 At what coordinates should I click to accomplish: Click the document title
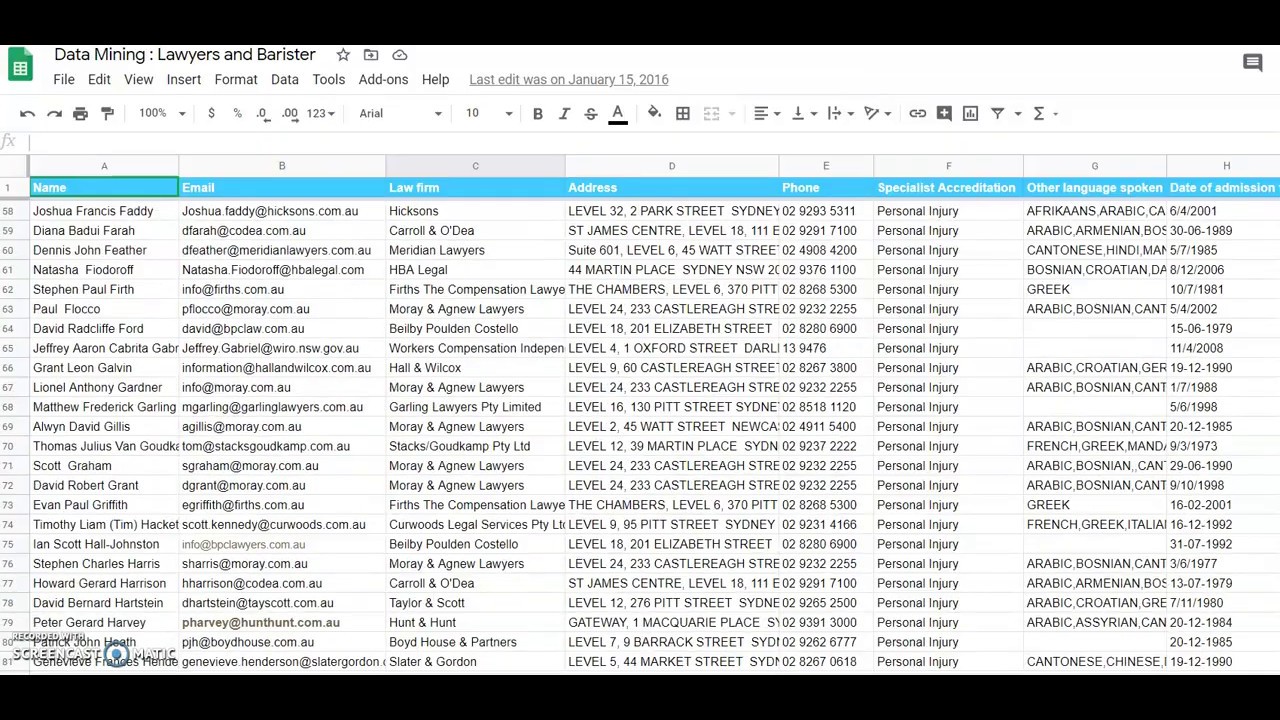pyautogui.click(x=185, y=55)
